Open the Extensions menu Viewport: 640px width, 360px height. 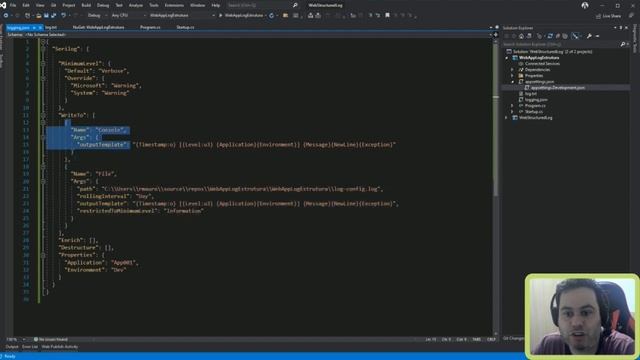click(x=174, y=5)
